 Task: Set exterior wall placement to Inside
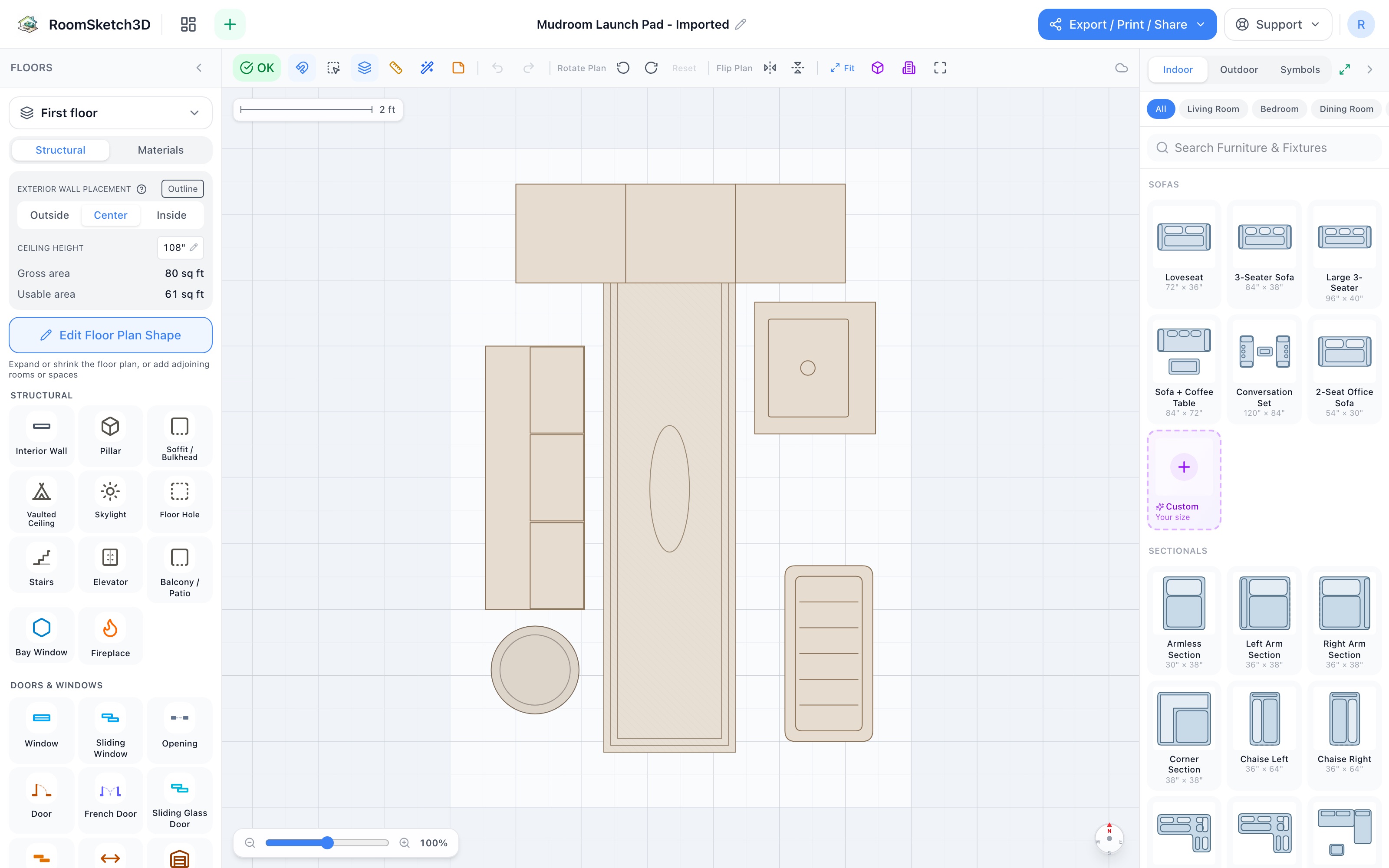(171, 215)
